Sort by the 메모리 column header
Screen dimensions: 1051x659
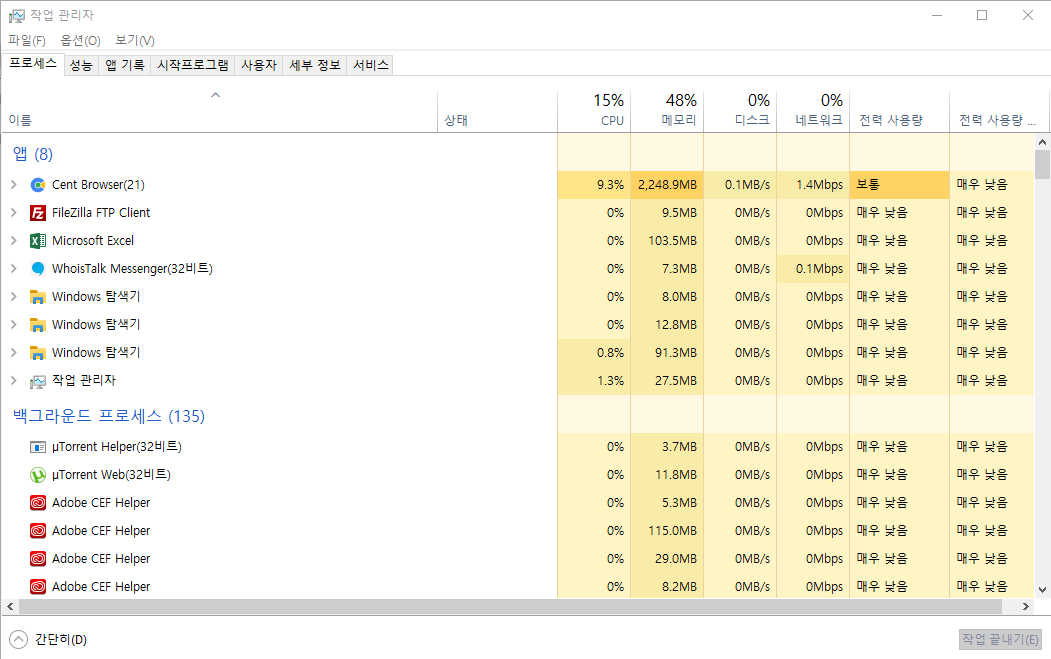coord(667,112)
